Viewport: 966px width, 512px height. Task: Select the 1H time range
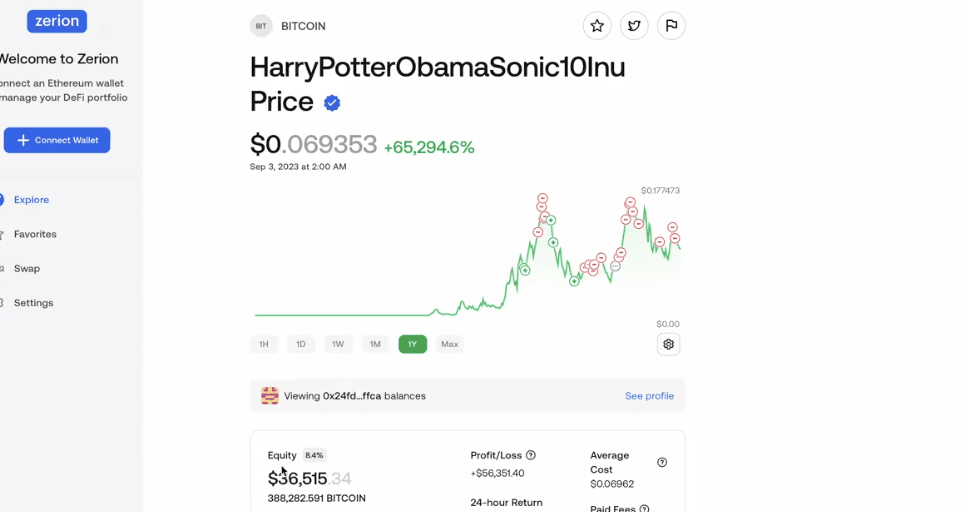(264, 344)
